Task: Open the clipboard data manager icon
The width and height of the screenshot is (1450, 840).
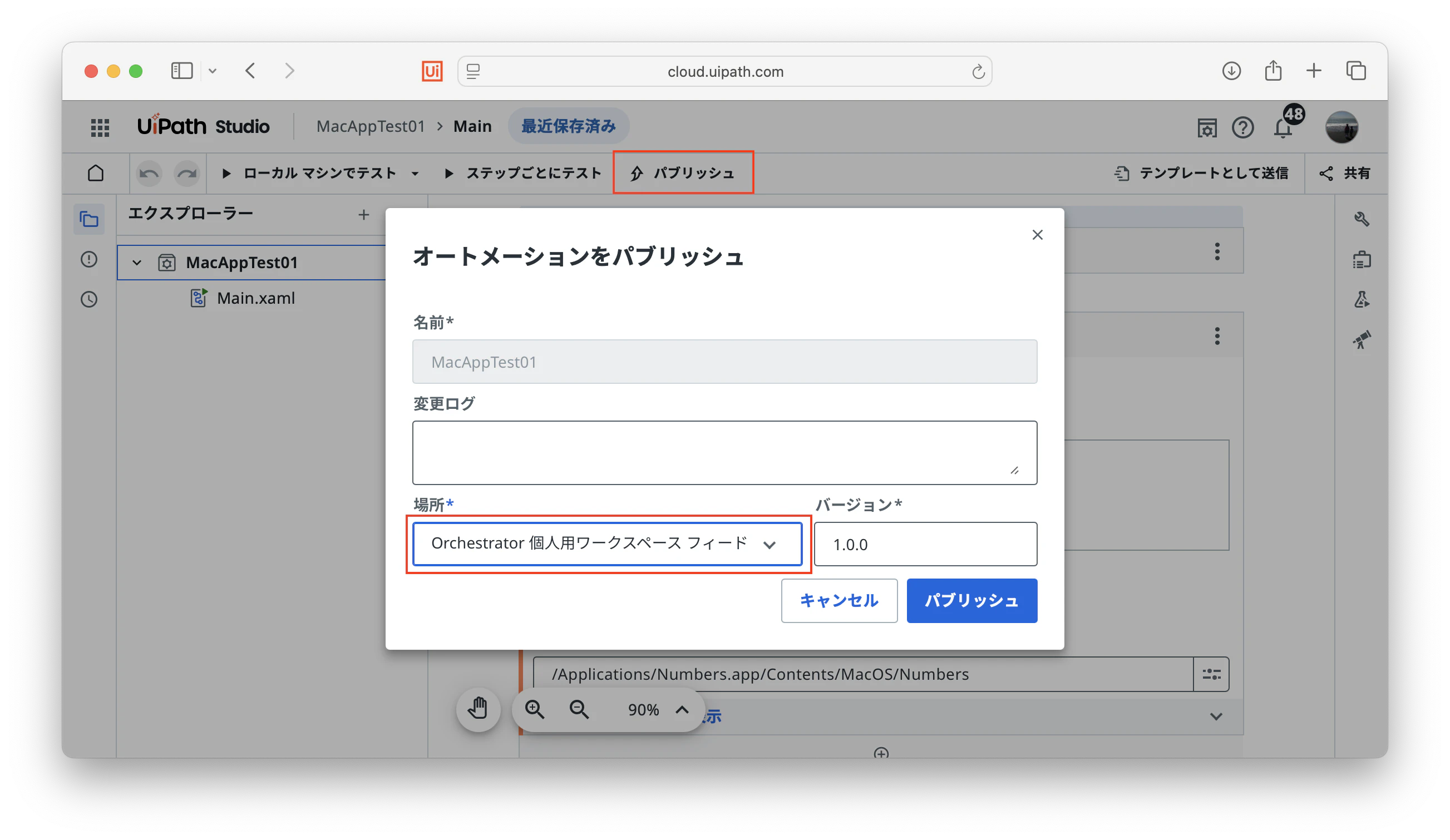Action: (x=1362, y=259)
